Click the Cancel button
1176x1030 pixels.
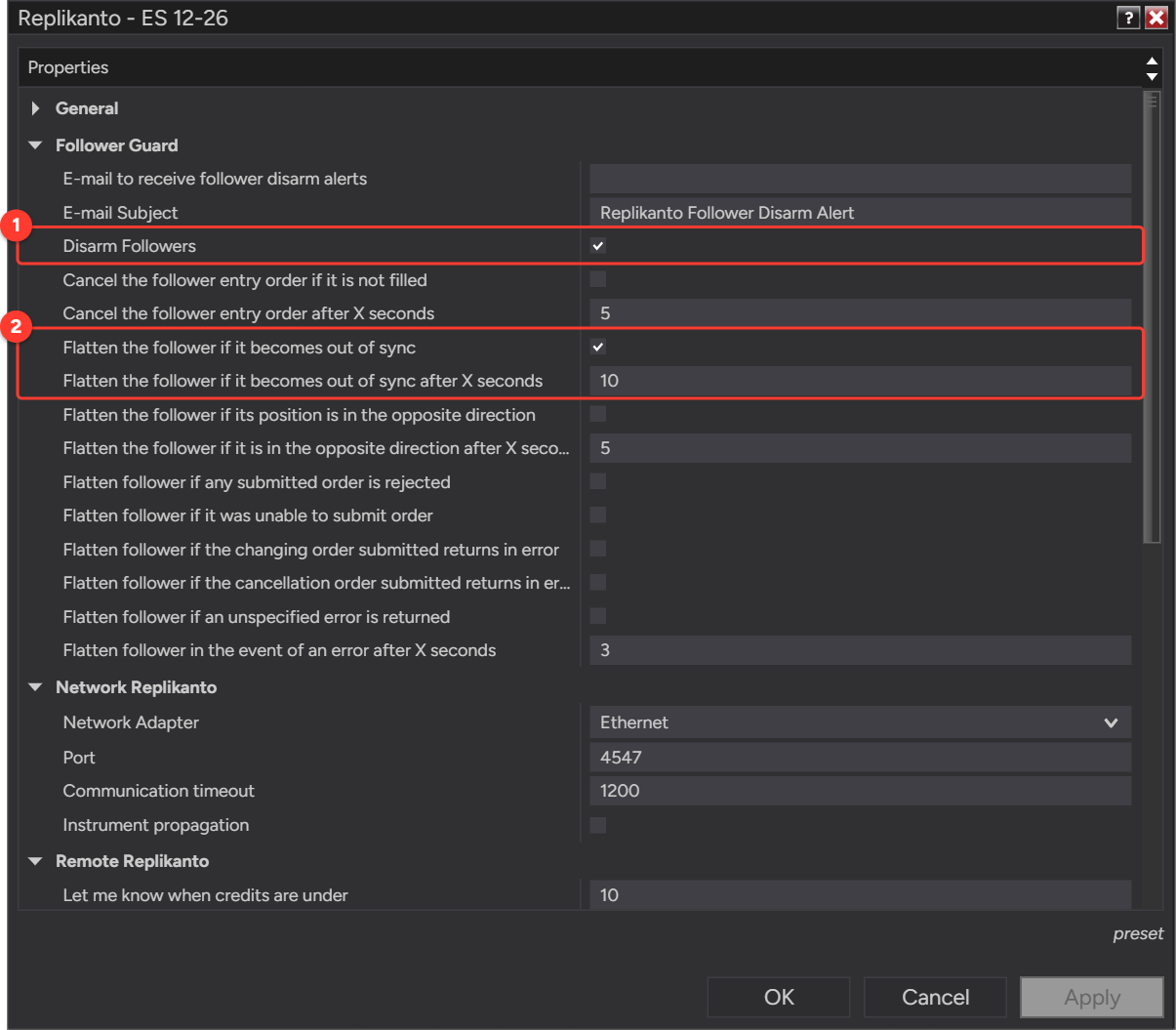coord(935,997)
